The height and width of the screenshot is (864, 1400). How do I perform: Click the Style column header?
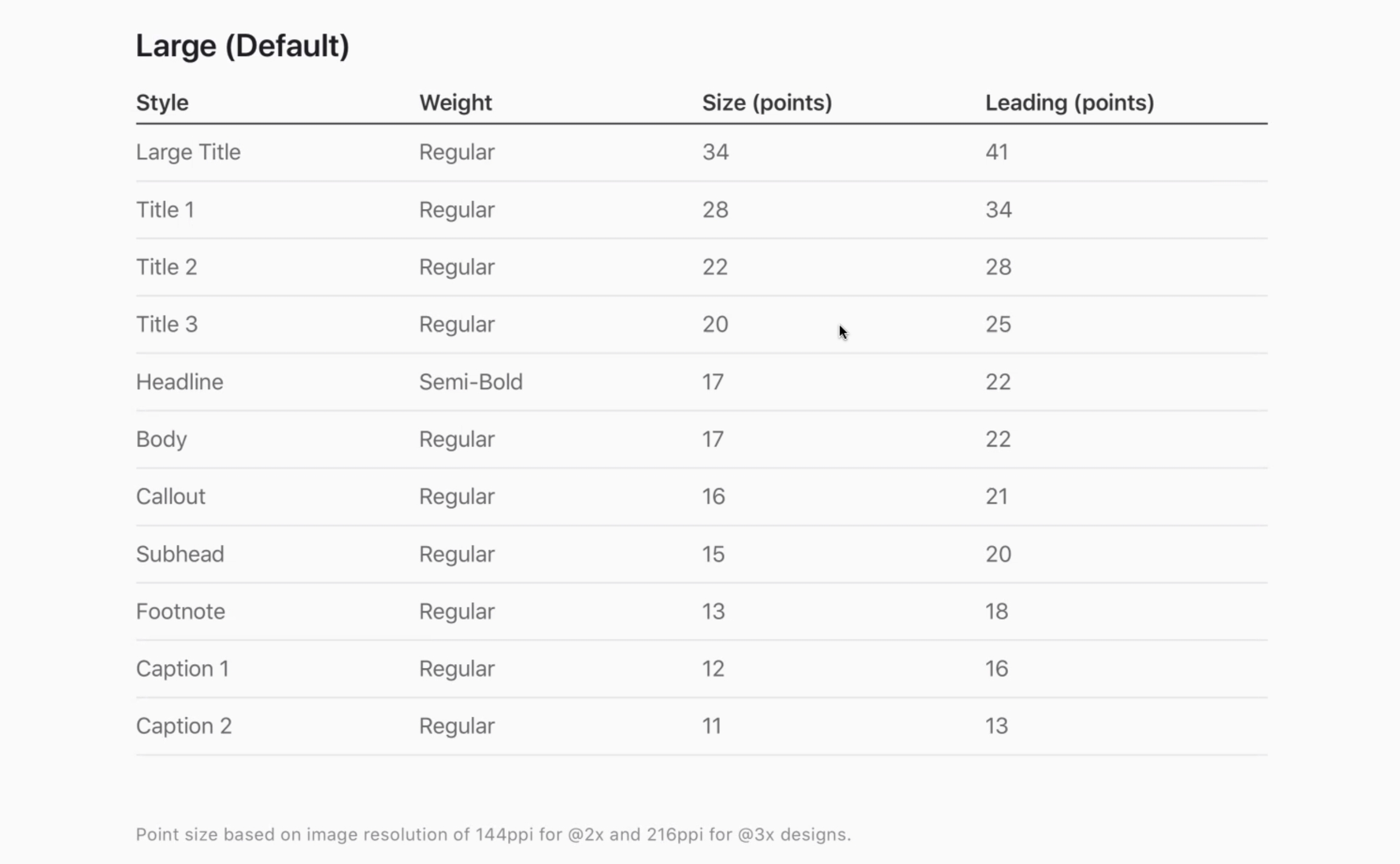[x=162, y=103]
